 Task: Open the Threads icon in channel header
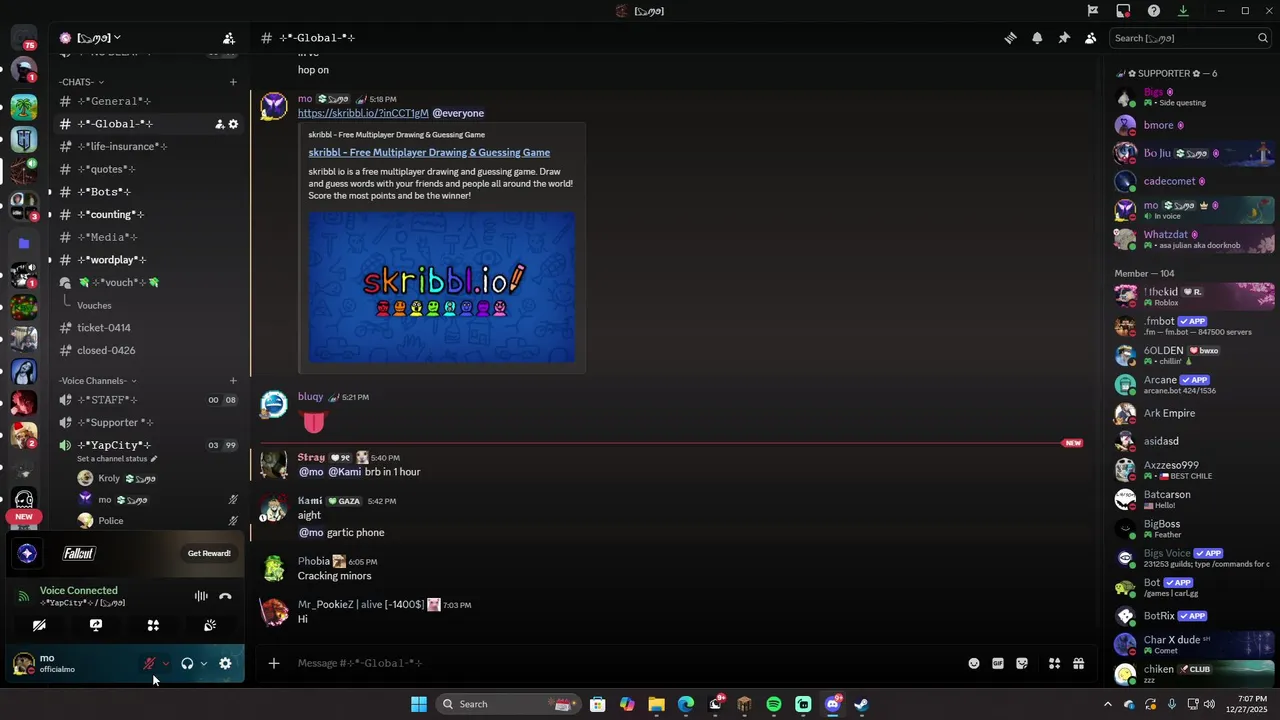point(1011,38)
